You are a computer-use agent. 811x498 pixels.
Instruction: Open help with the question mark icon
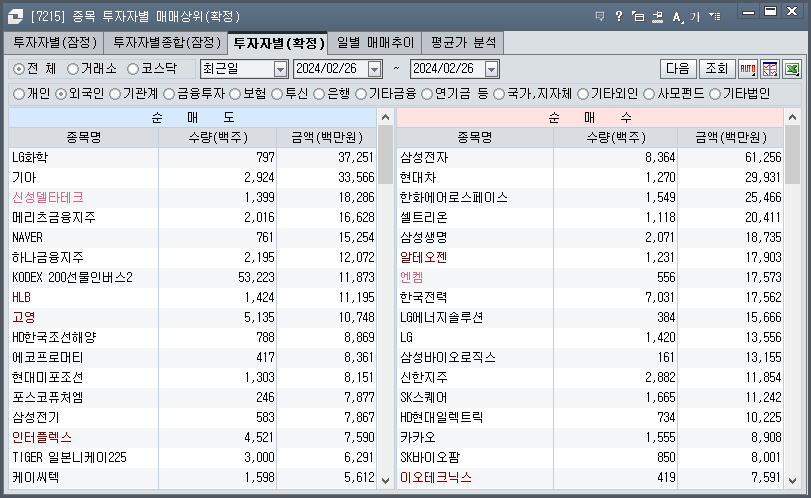coord(619,17)
